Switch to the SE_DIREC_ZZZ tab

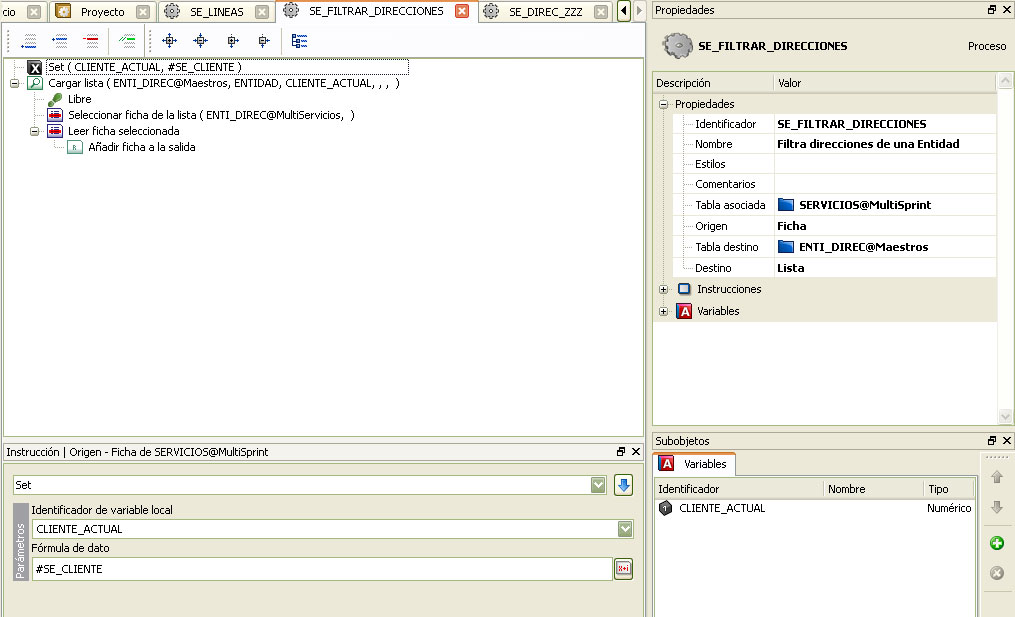tap(545, 12)
